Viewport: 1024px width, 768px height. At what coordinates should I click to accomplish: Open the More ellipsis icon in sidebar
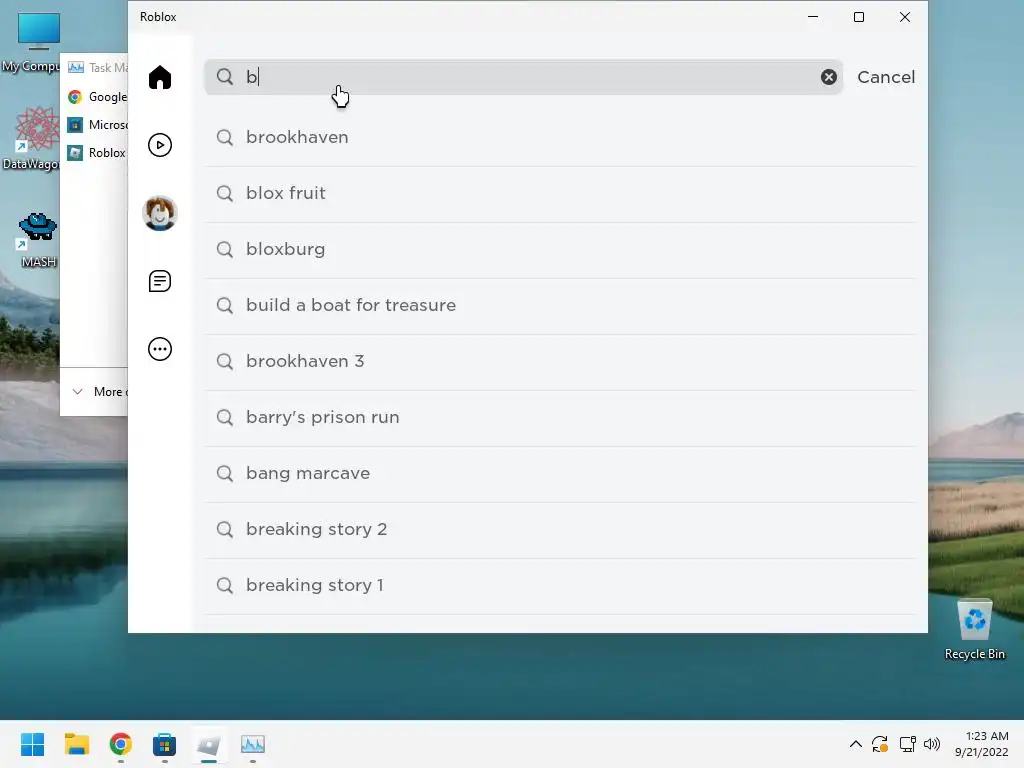click(x=160, y=349)
